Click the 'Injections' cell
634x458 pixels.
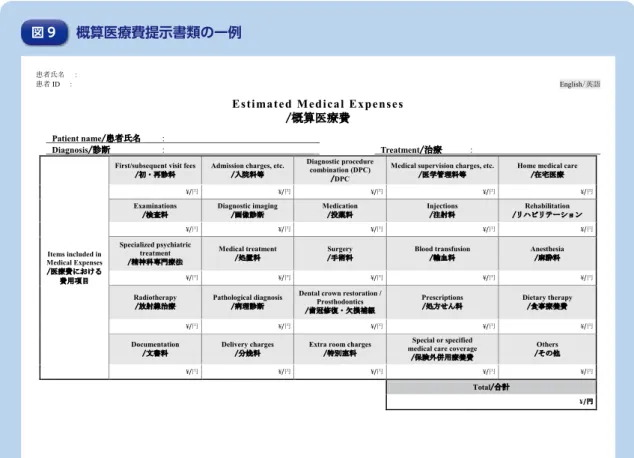coord(442,210)
